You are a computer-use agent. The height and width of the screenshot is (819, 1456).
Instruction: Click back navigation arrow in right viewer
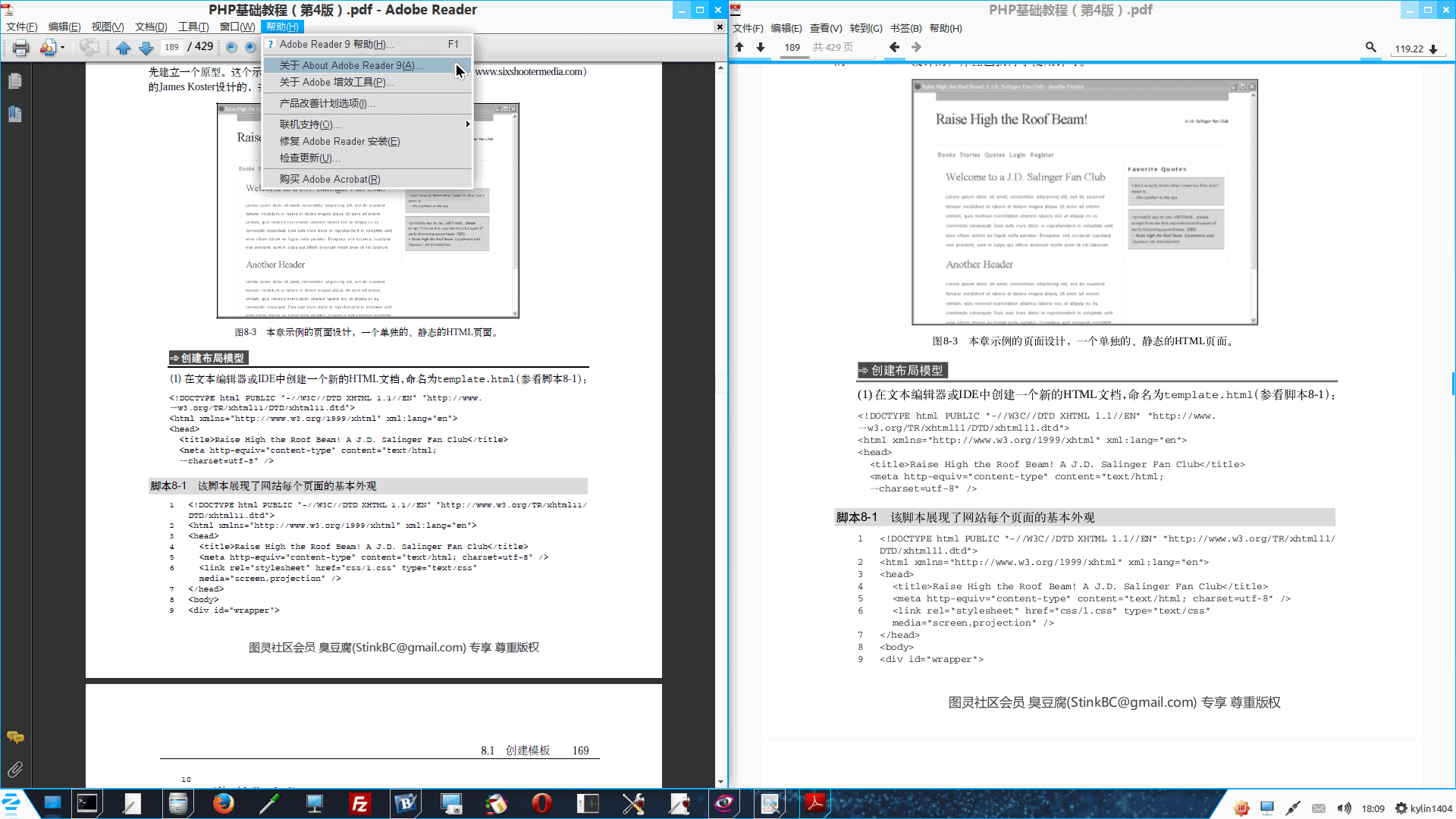point(894,47)
